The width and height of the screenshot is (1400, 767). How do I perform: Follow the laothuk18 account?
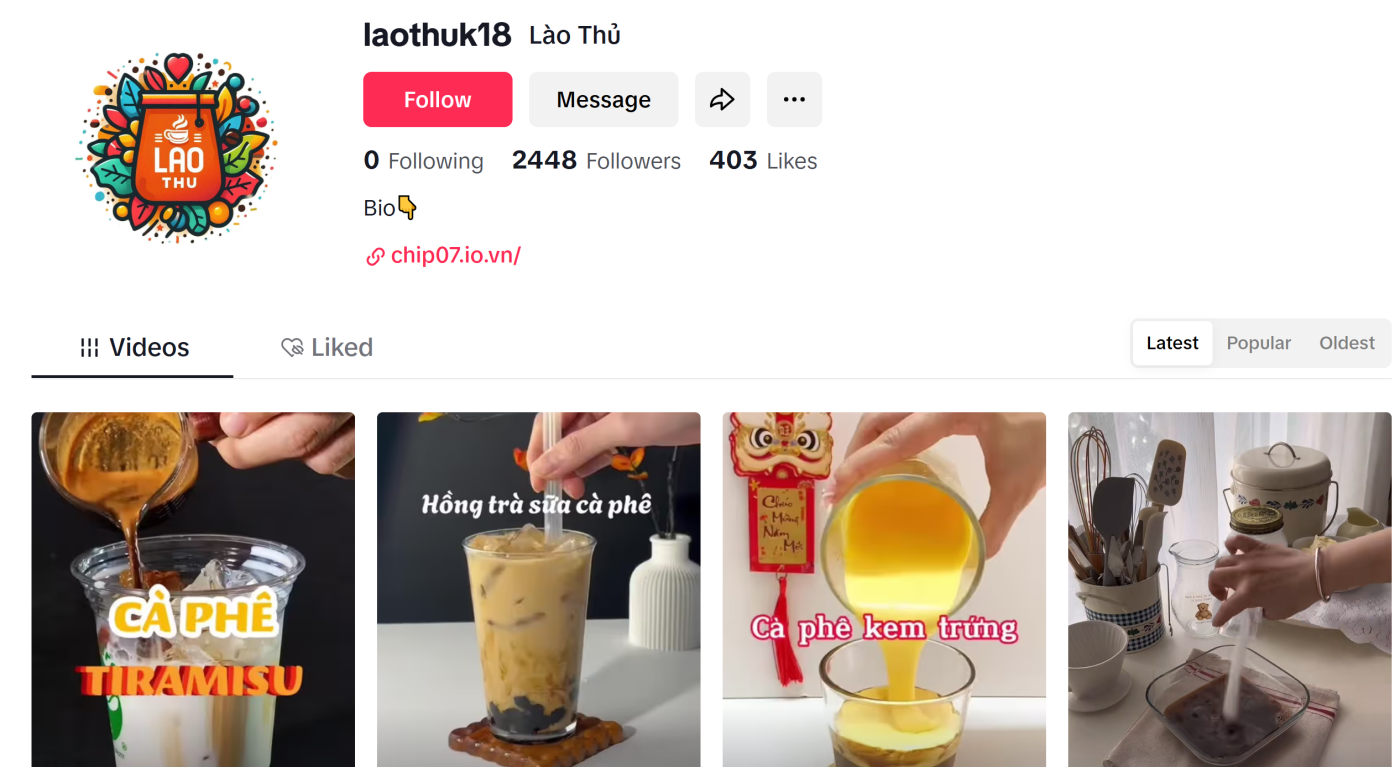(437, 99)
